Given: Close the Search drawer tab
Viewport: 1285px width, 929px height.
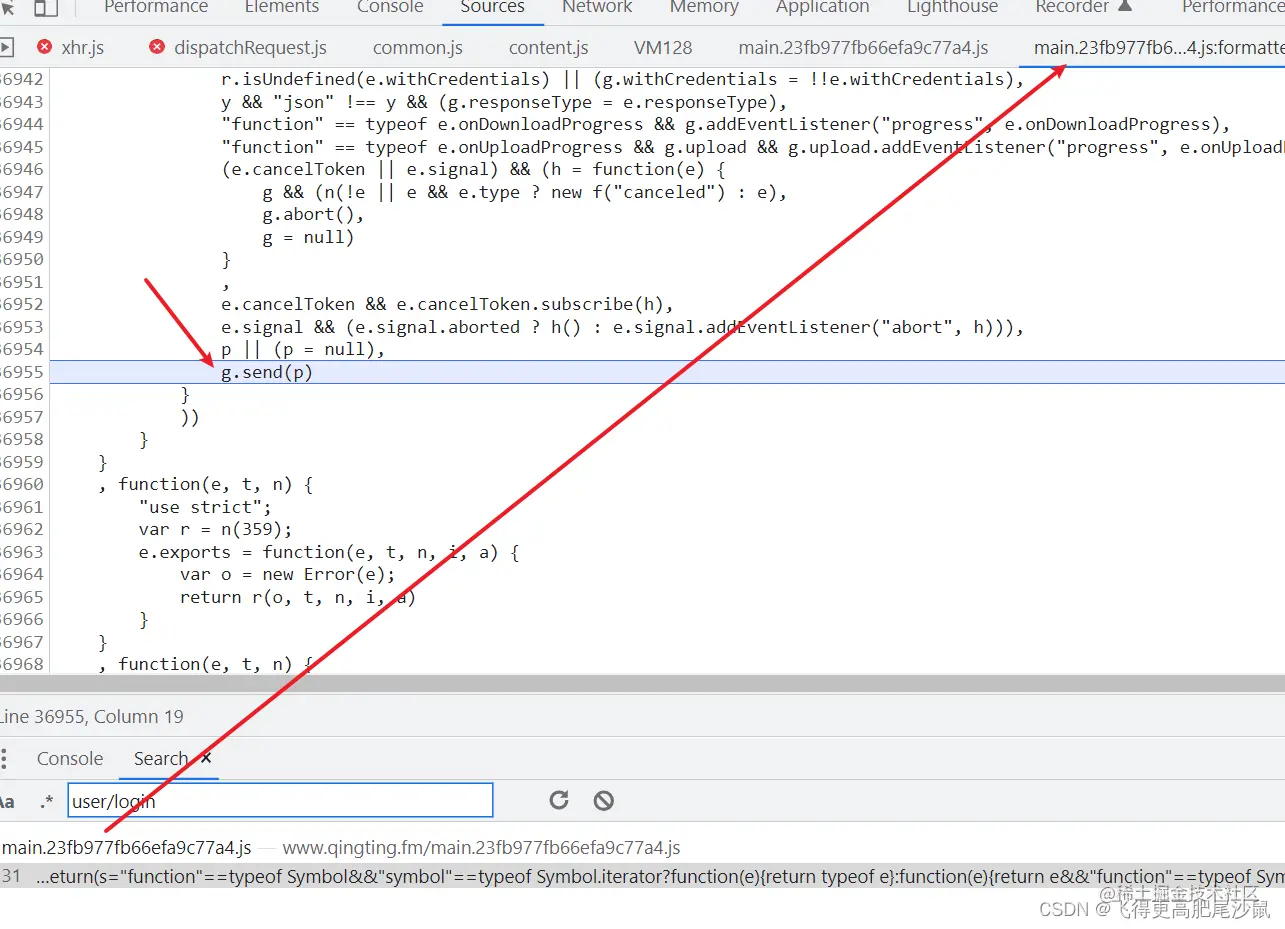Looking at the screenshot, I should pyautogui.click(x=206, y=758).
